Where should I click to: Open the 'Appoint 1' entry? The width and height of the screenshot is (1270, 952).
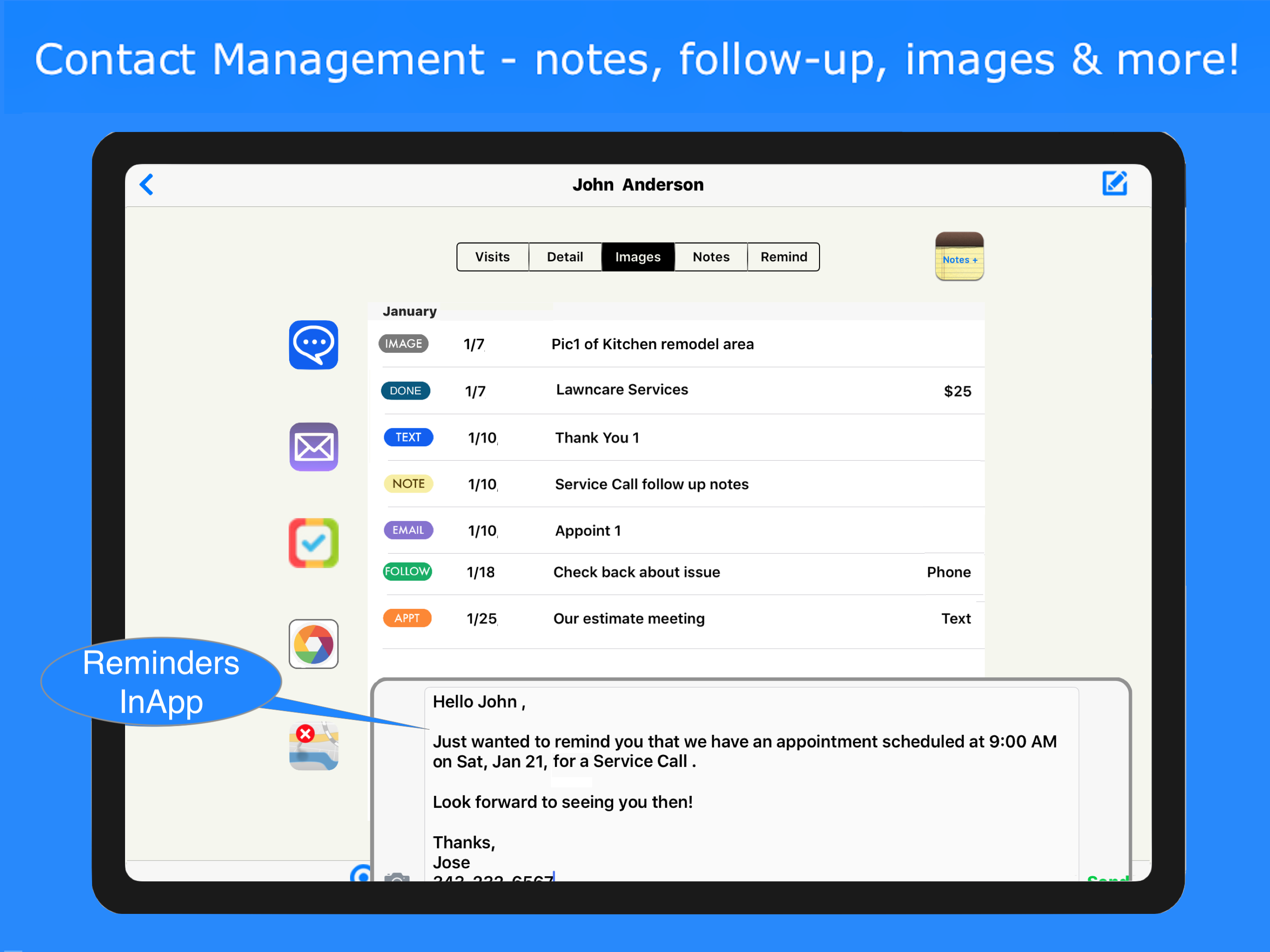coord(676,530)
